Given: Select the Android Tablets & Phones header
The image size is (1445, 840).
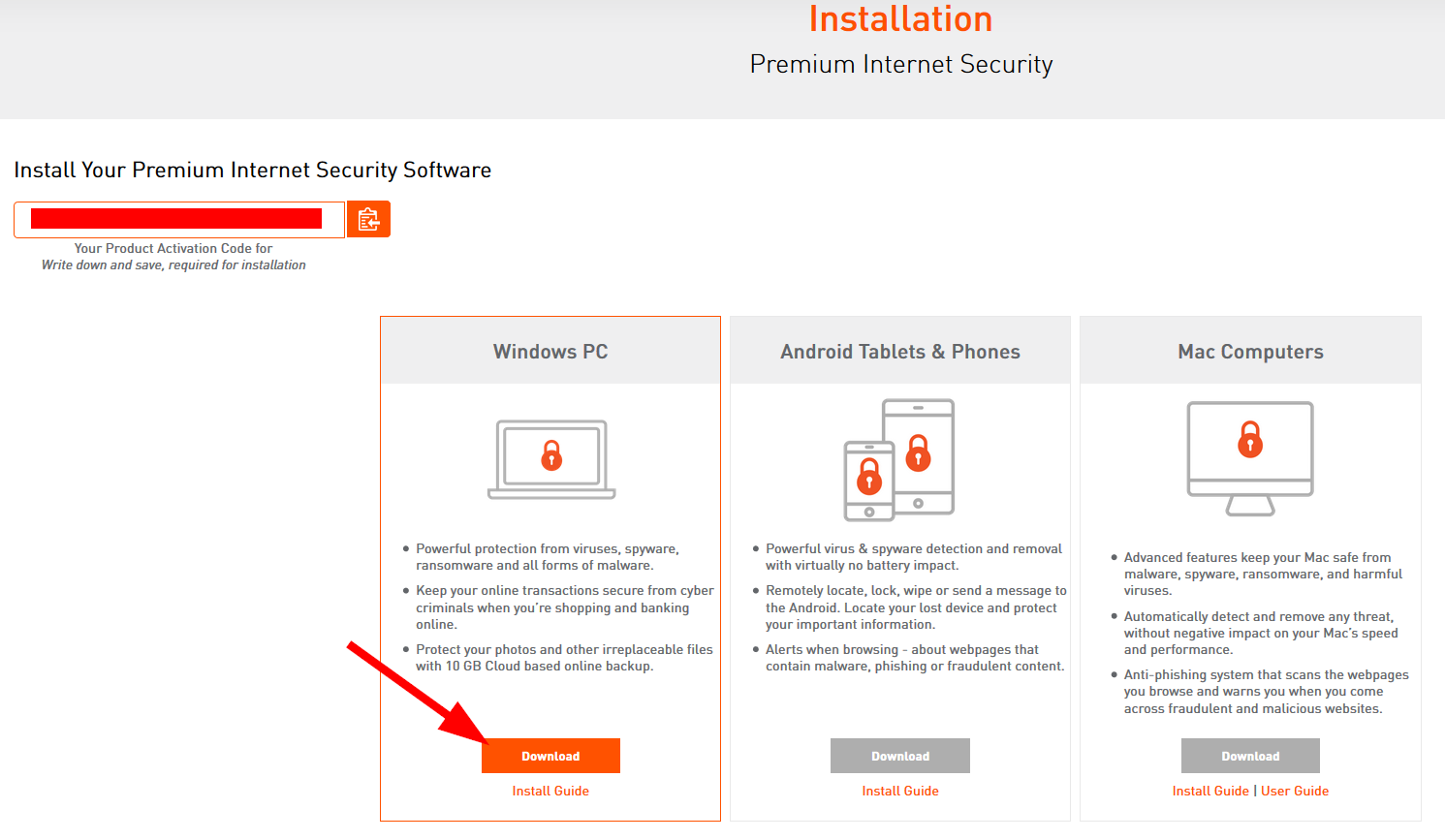Looking at the screenshot, I should [x=900, y=351].
